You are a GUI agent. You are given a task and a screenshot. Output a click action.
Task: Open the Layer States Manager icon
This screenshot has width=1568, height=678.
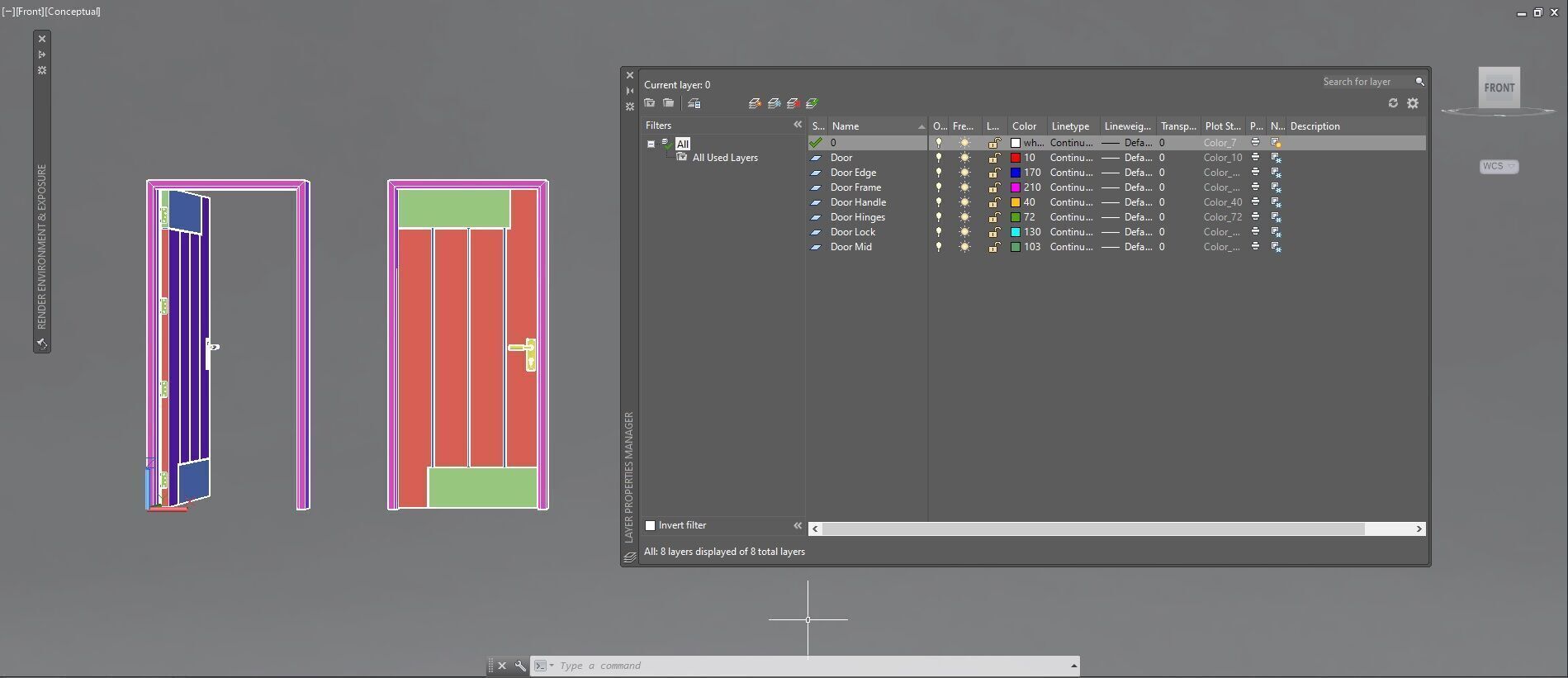tap(694, 103)
